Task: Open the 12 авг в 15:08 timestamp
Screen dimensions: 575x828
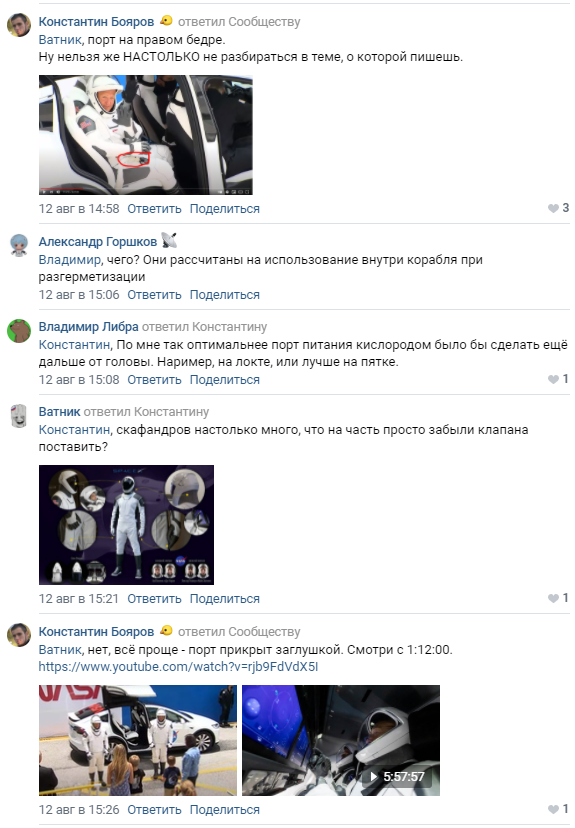Action: pyautogui.click(x=79, y=380)
